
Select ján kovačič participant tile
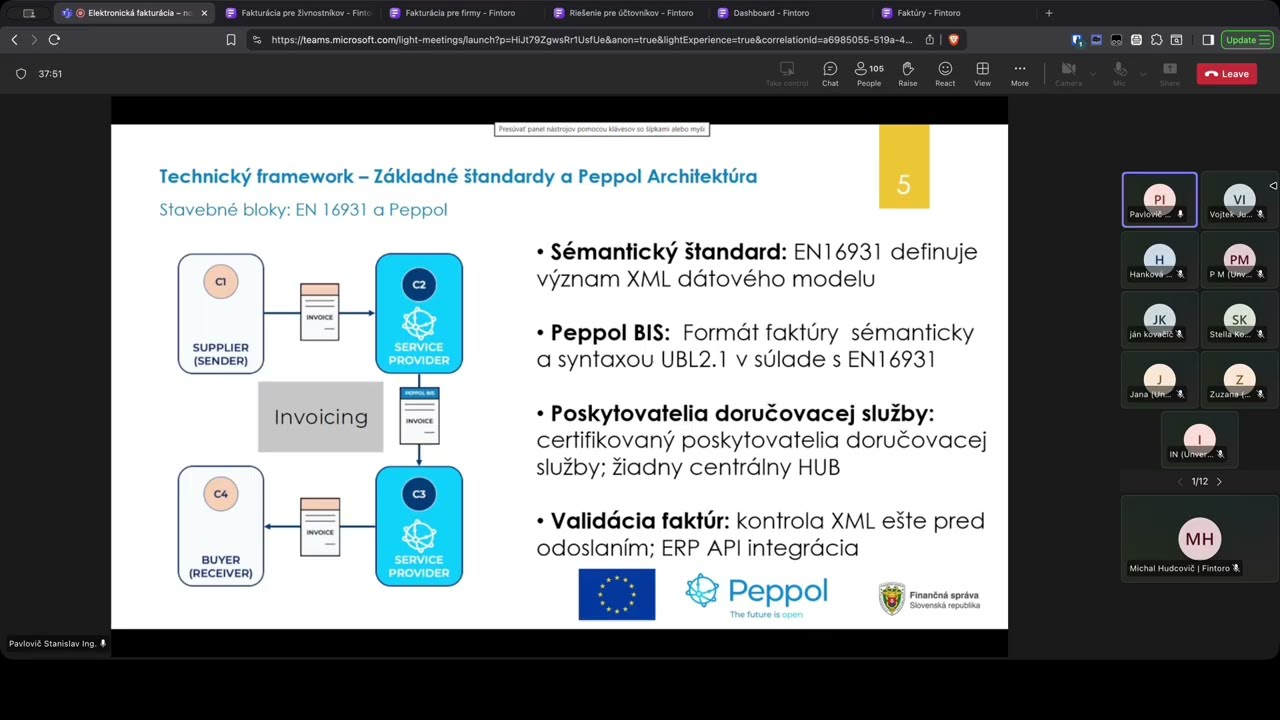click(1159, 320)
